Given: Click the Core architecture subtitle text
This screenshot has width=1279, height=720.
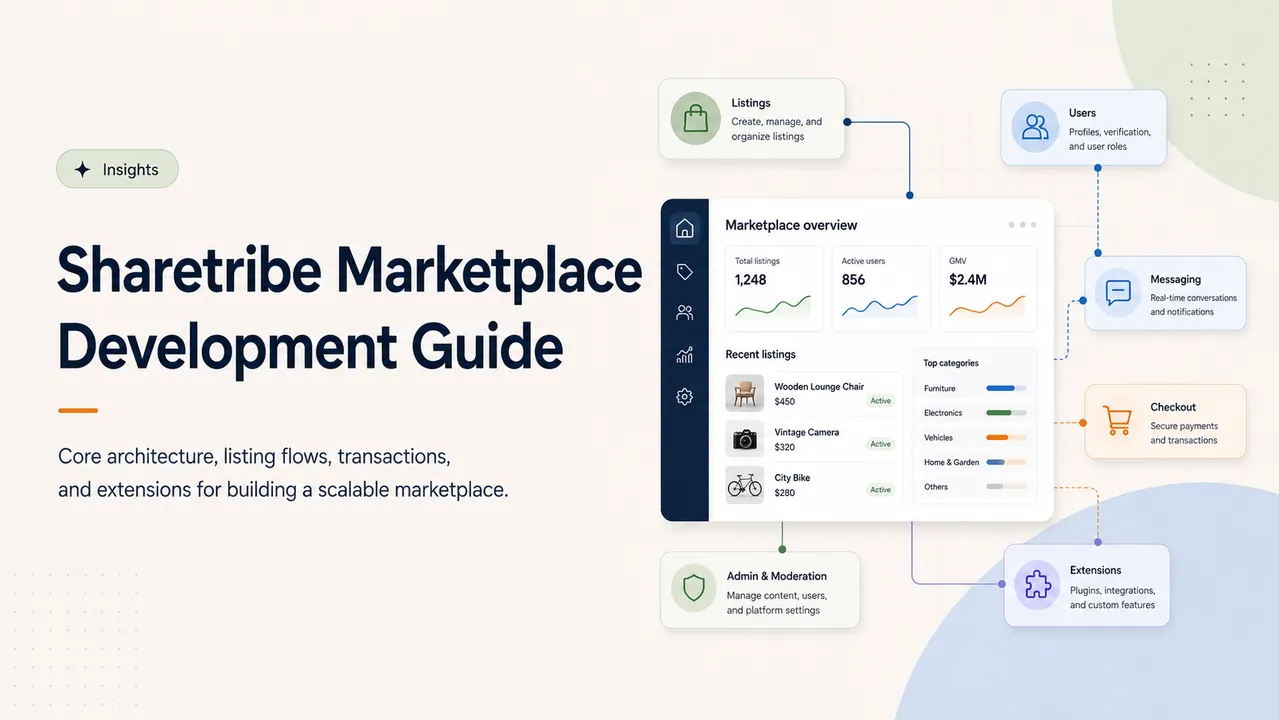Looking at the screenshot, I should (283, 473).
